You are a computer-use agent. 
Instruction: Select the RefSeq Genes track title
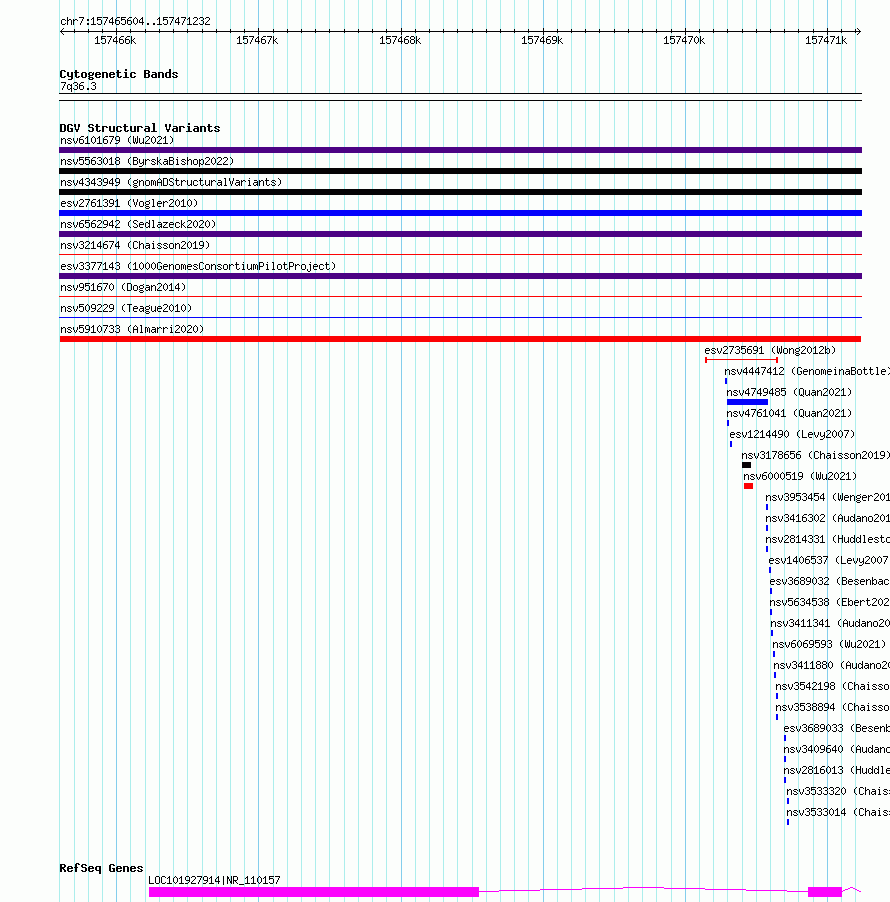(x=101, y=869)
